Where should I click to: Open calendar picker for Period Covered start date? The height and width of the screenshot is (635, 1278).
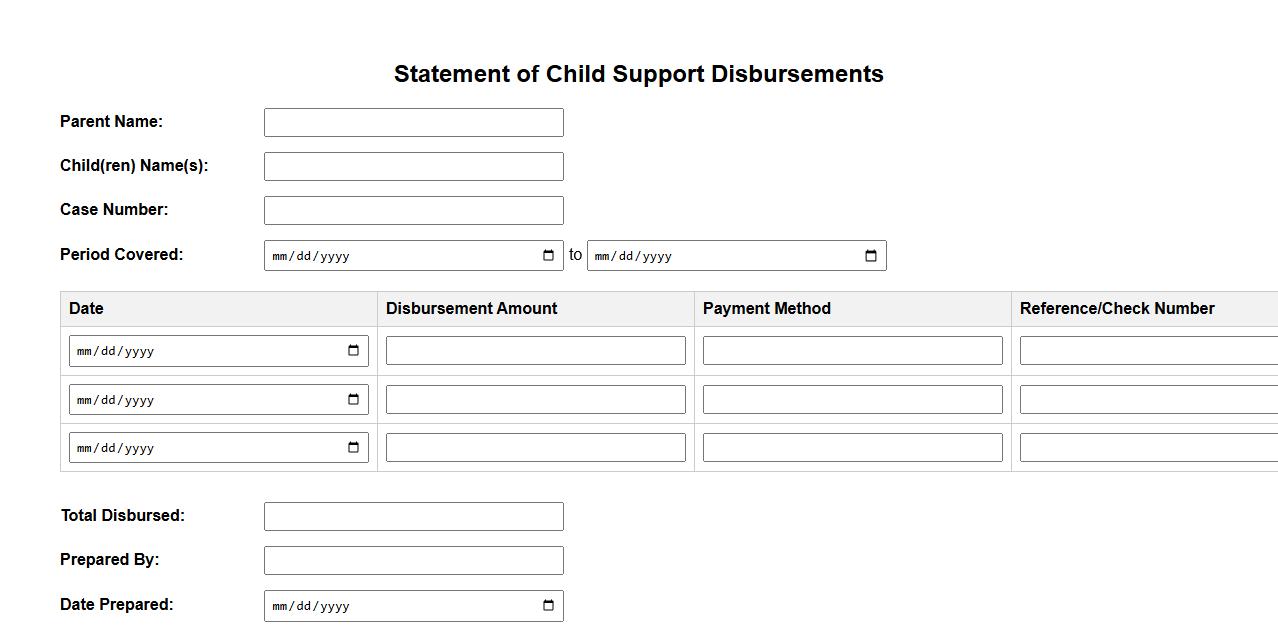[x=548, y=256]
